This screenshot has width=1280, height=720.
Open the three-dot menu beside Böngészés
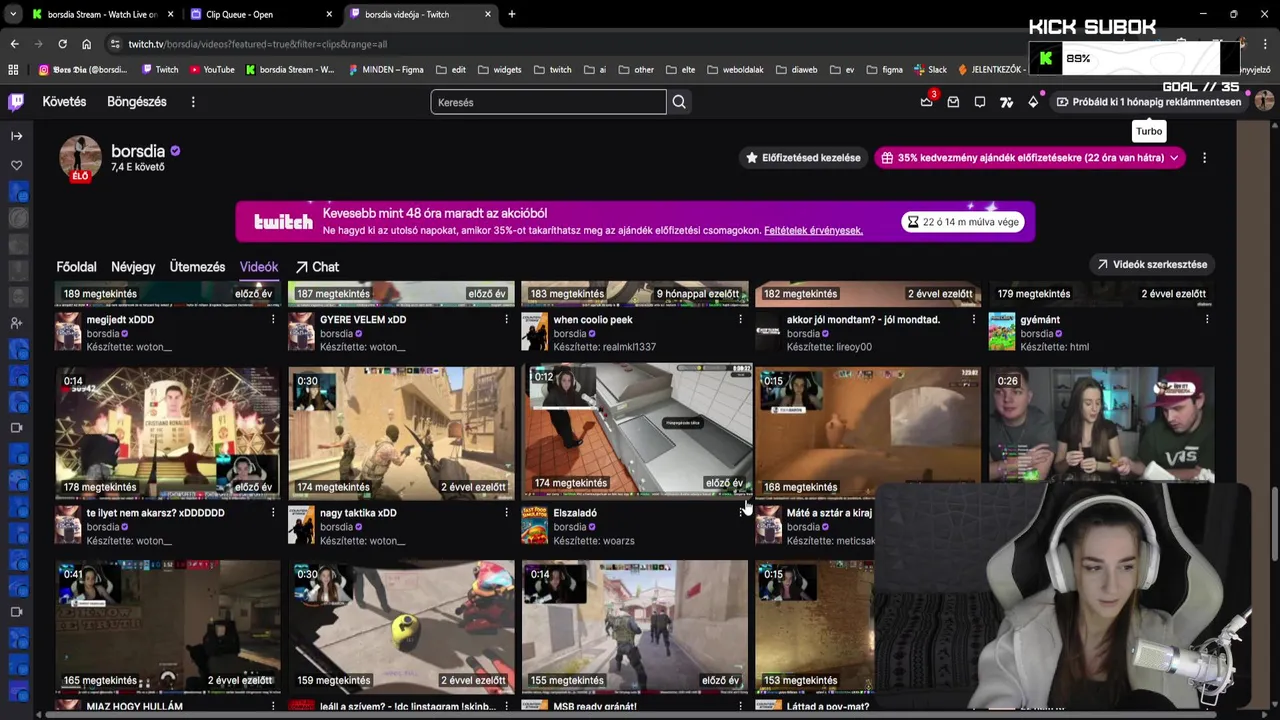click(x=193, y=102)
